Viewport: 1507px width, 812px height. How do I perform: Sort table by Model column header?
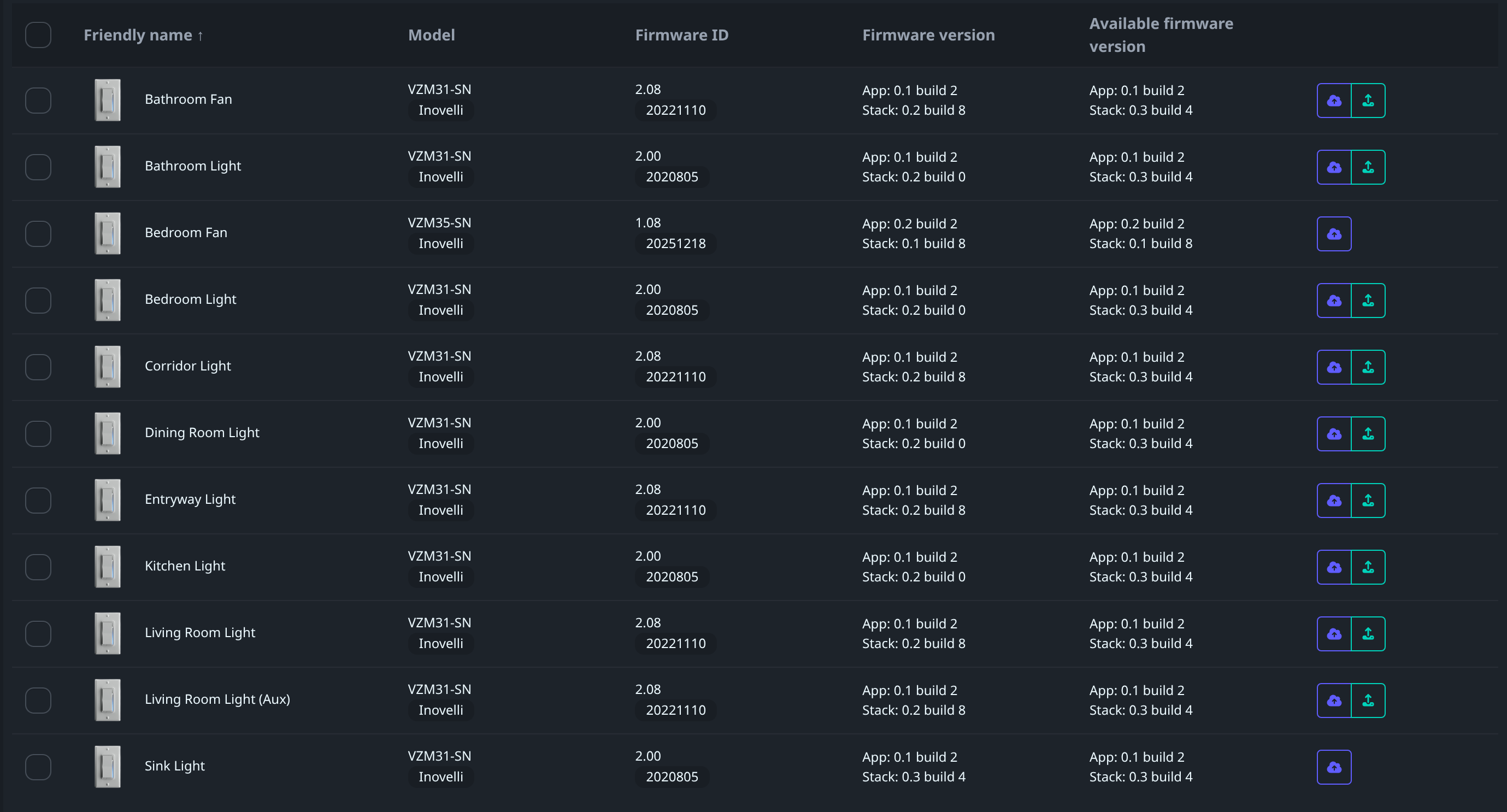point(431,35)
